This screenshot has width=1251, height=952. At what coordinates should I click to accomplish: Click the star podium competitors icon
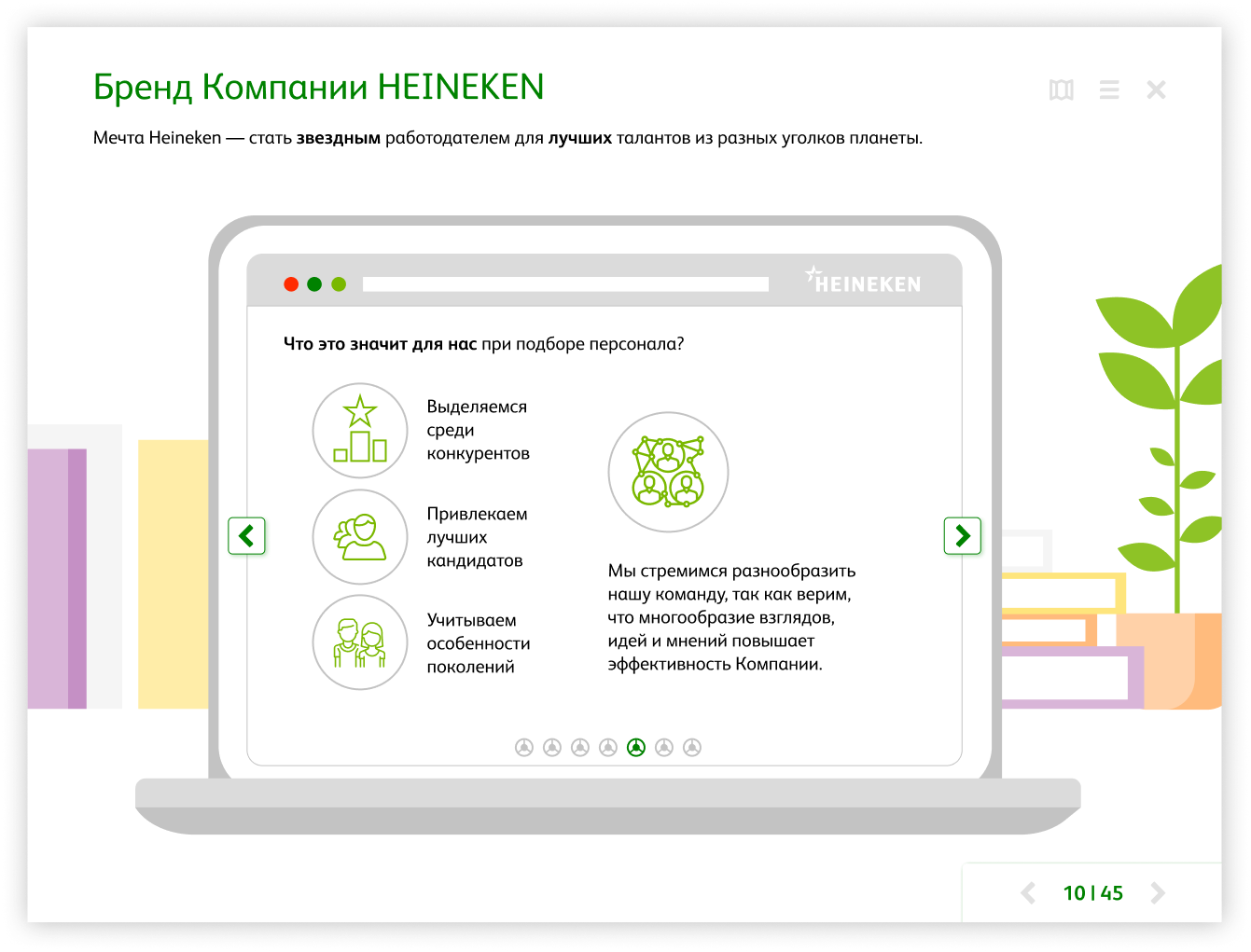(360, 431)
